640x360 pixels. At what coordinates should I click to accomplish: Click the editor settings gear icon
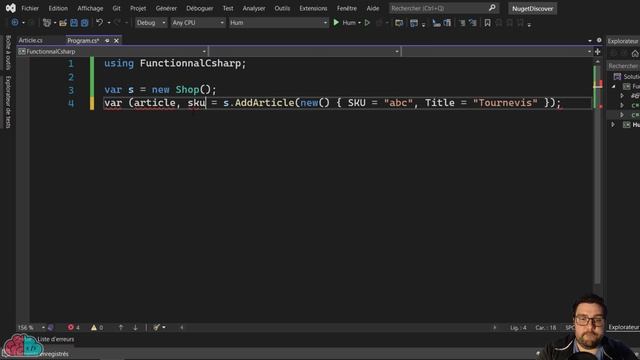[x=599, y=40]
